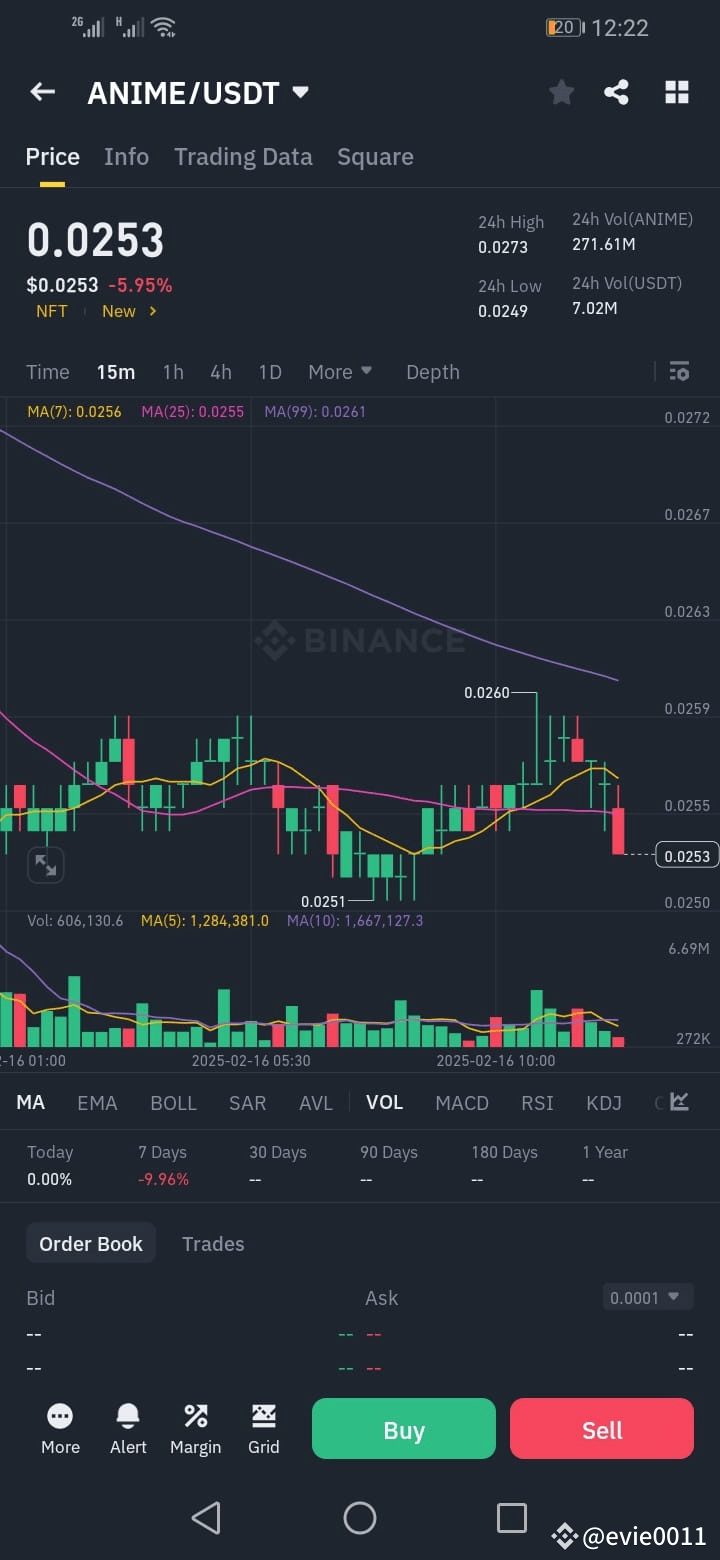The image size is (720, 1560).
Task: Switch to the Trading Data tab
Action: coord(243,156)
